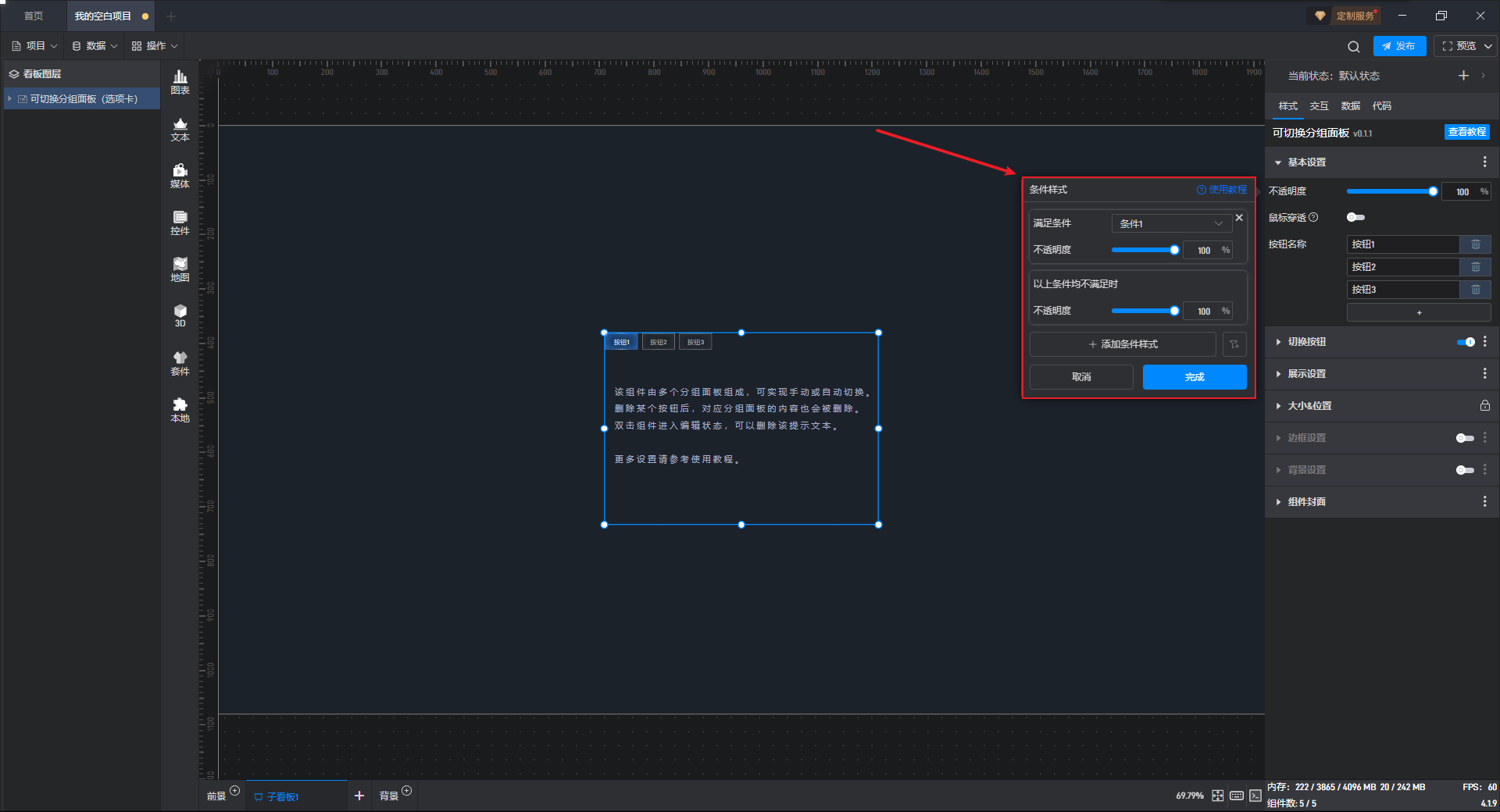Close condition 条件1 with the X icon
The image size is (1500, 812).
click(1239, 218)
